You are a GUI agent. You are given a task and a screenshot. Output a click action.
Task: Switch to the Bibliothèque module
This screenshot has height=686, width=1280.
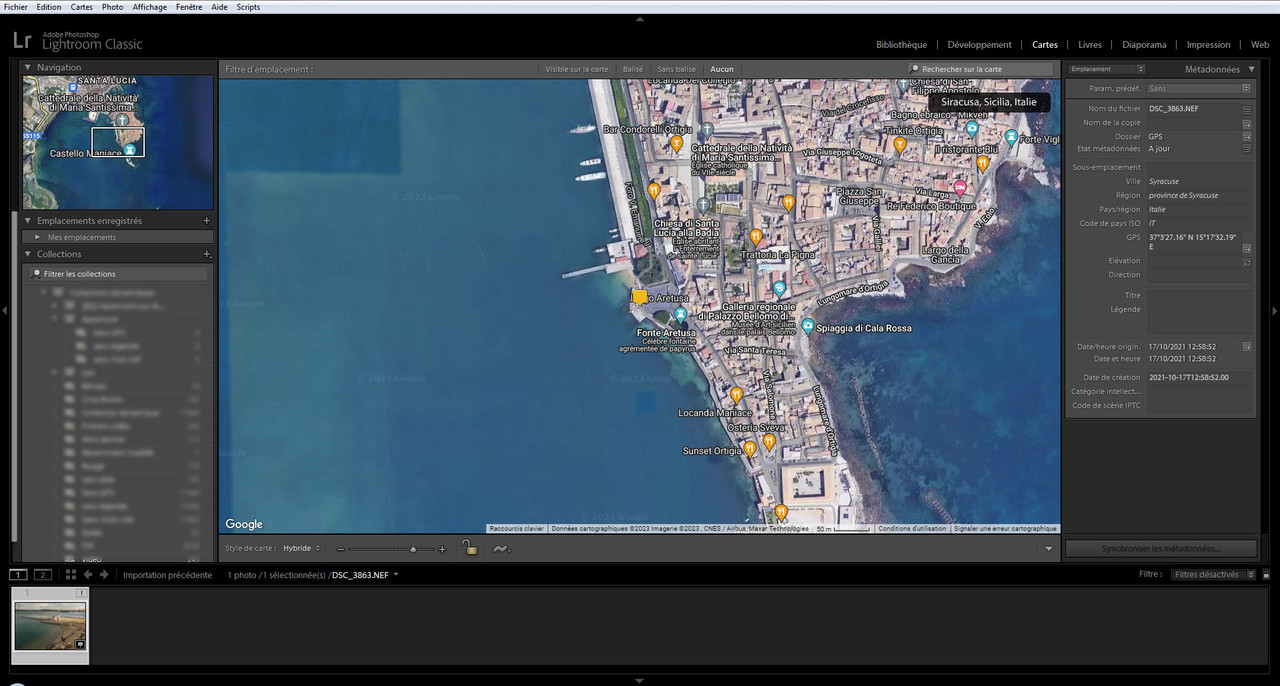point(901,45)
